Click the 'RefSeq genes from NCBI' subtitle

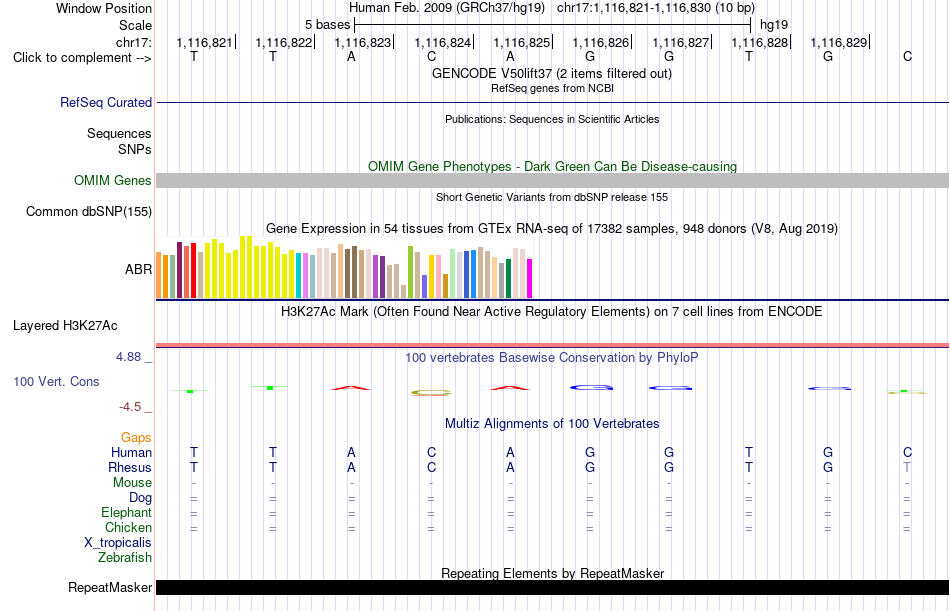[x=552, y=88]
